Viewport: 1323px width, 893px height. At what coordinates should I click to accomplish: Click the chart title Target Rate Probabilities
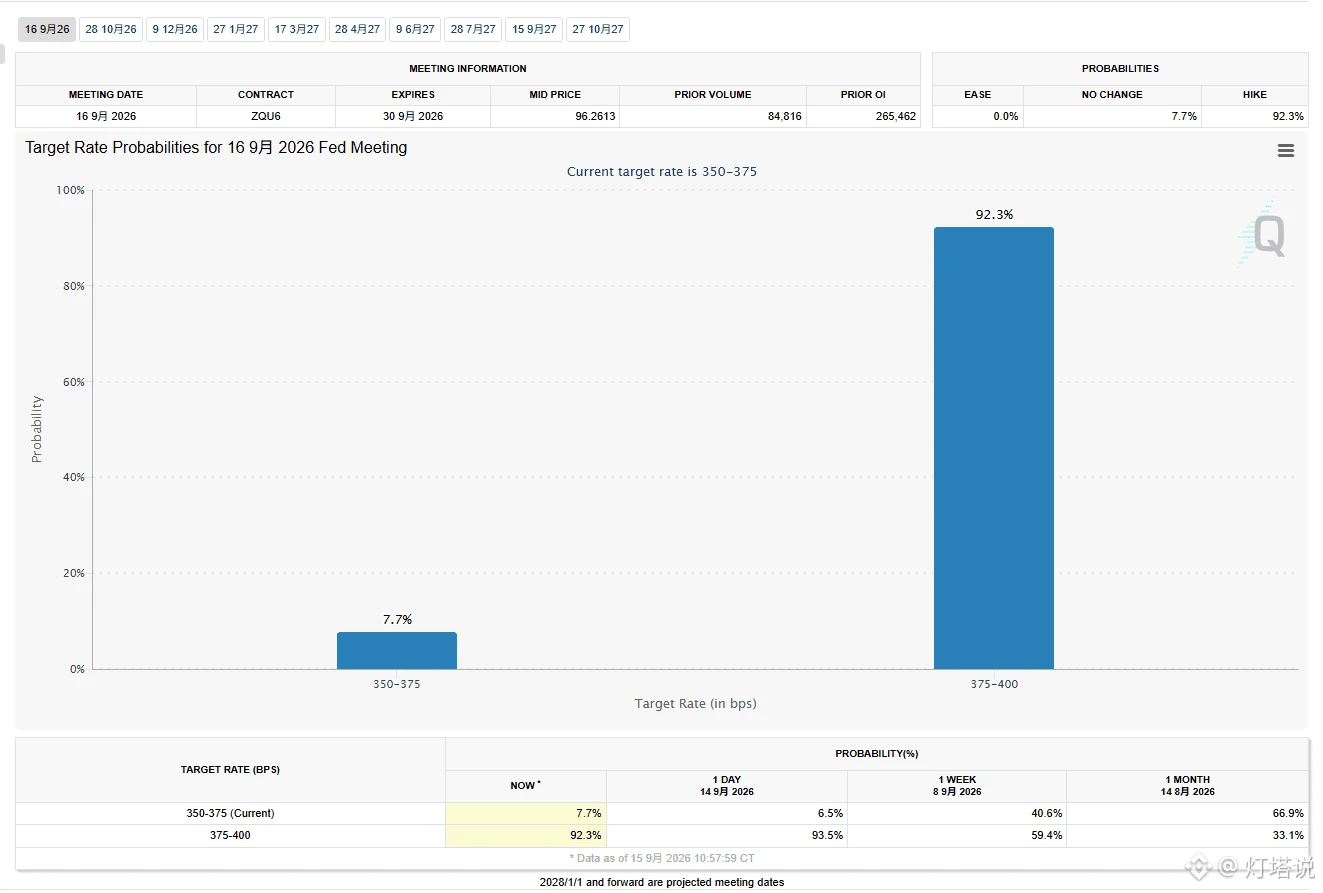(x=216, y=147)
